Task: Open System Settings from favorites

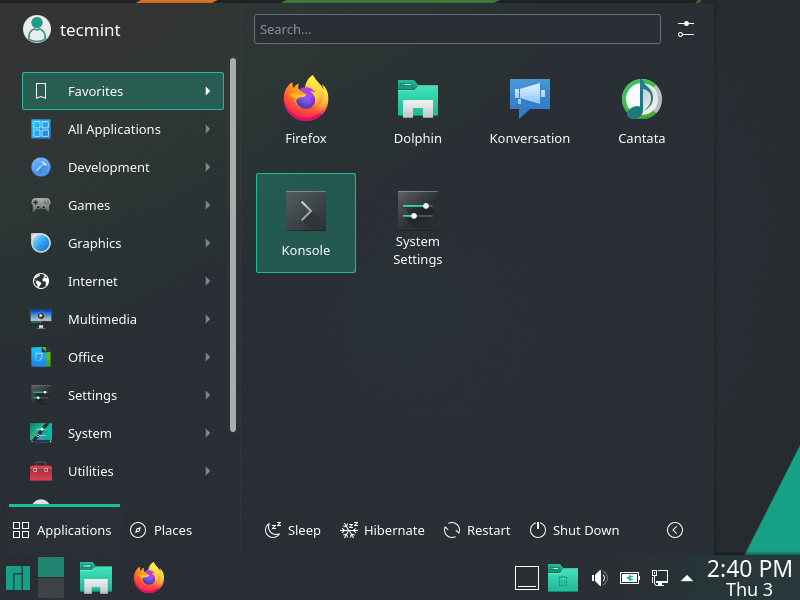Action: (417, 228)
